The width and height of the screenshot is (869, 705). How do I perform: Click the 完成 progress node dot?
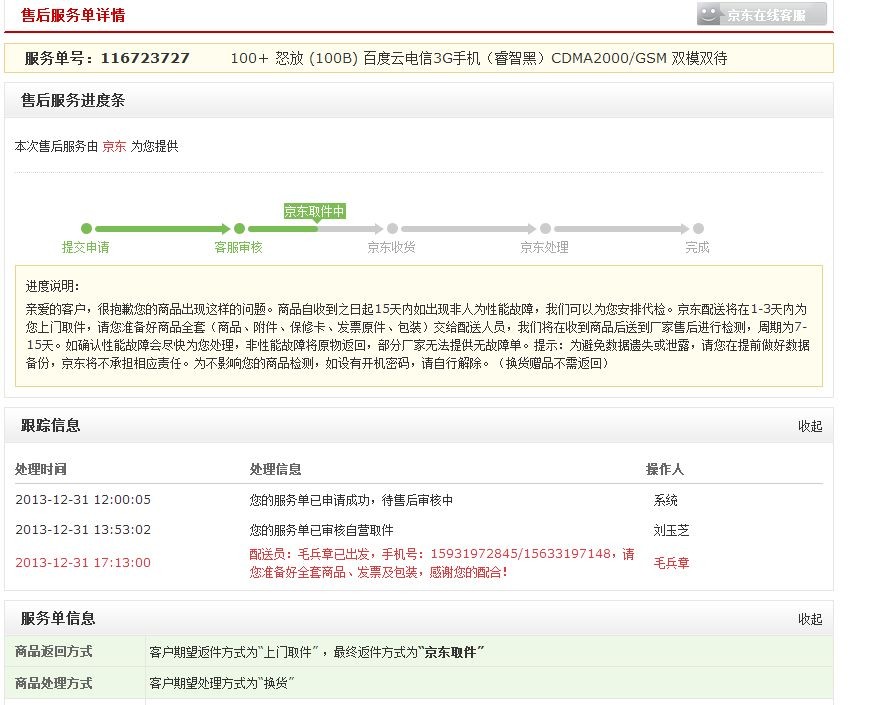(x=697, y=228)
